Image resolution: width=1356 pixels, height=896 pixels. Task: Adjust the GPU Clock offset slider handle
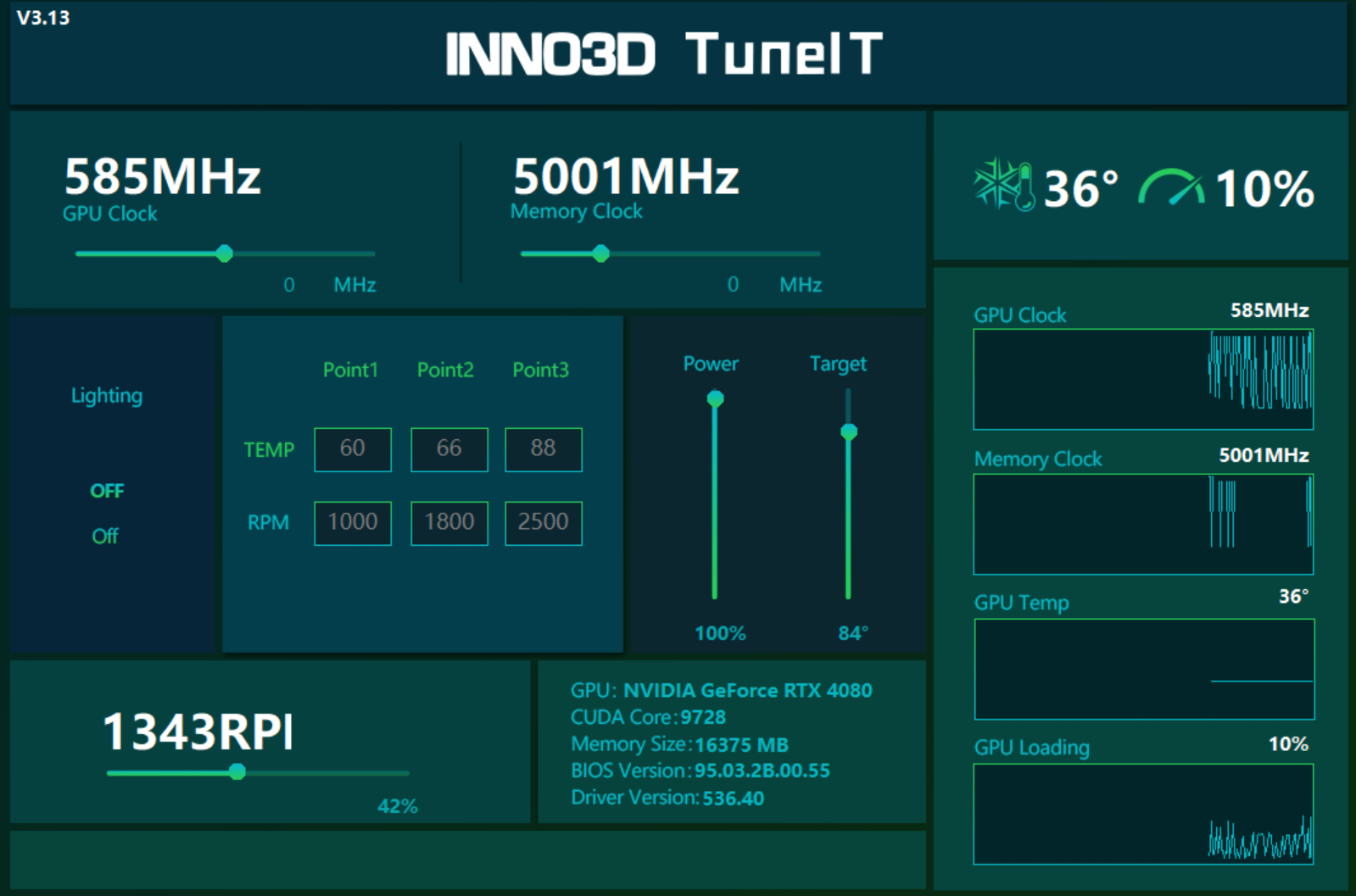pos(224,253)
